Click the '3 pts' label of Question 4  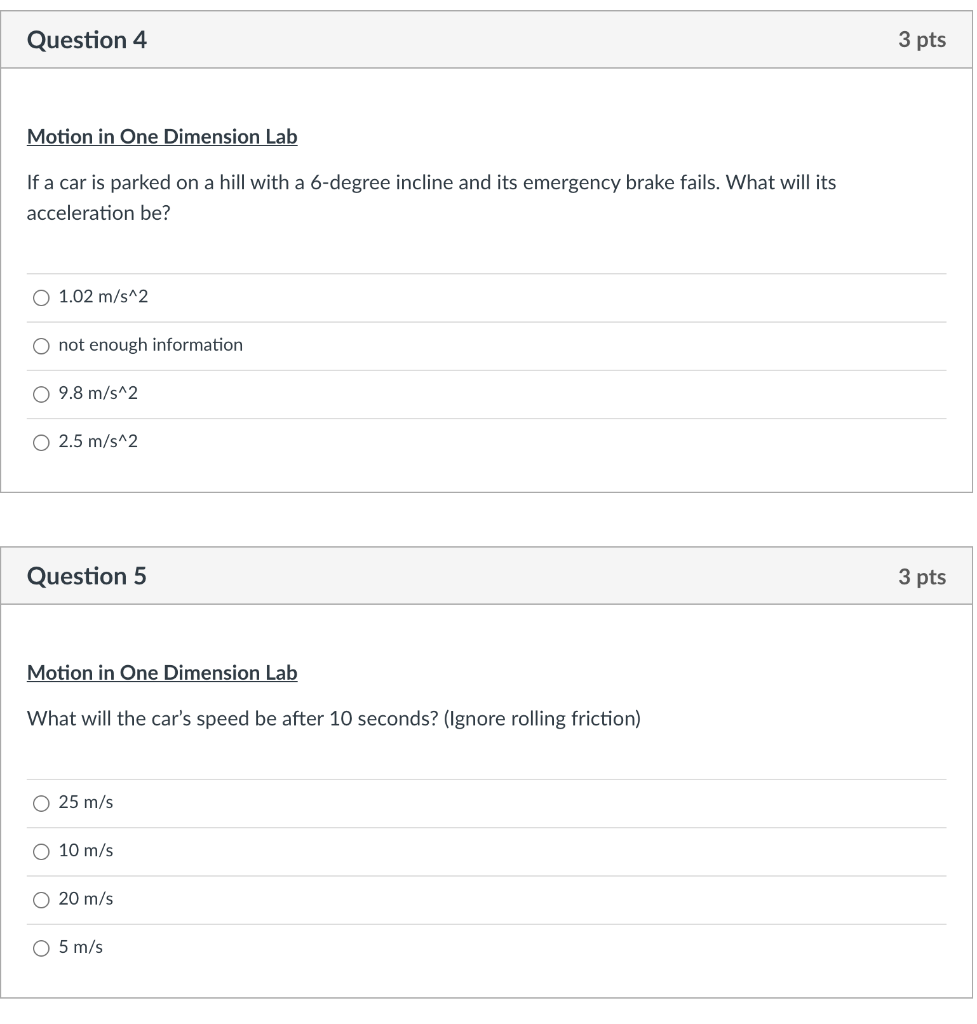pyautogui.click(x=921, y=40)
